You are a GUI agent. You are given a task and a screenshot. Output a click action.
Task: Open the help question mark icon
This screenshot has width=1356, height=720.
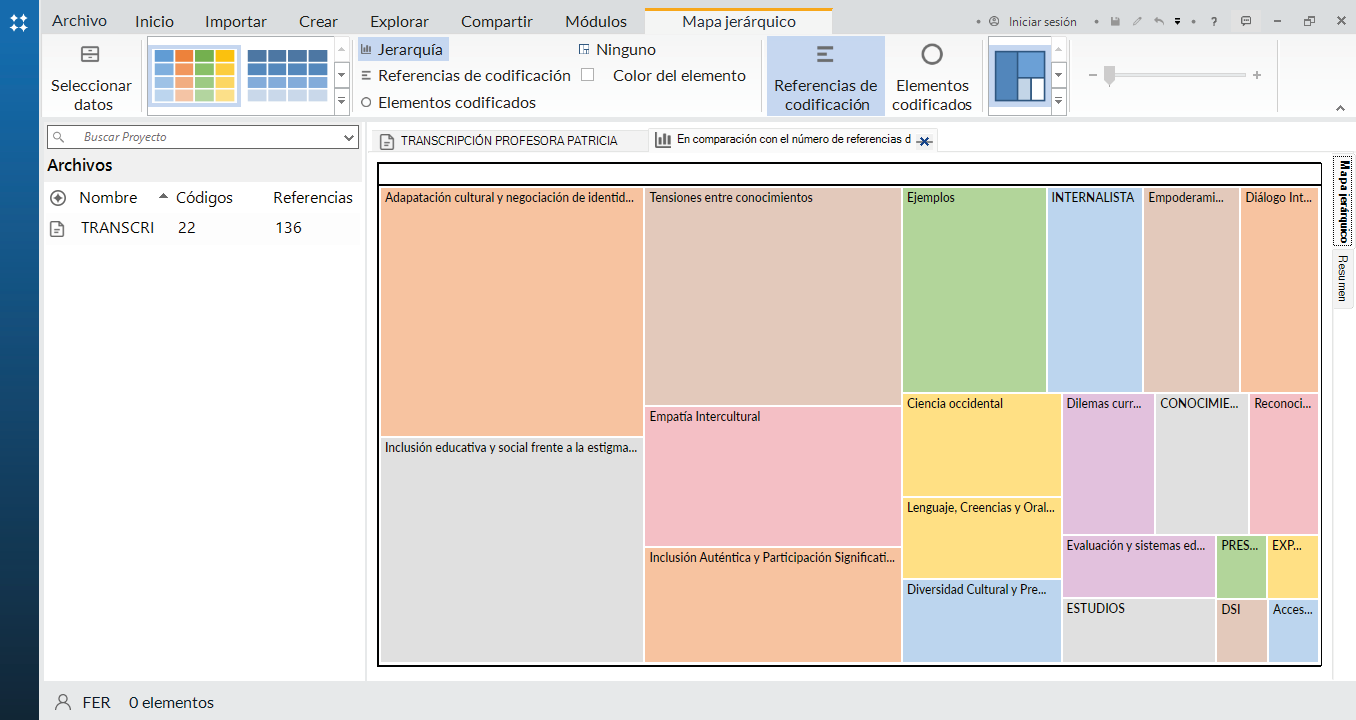pos(1214,21)
